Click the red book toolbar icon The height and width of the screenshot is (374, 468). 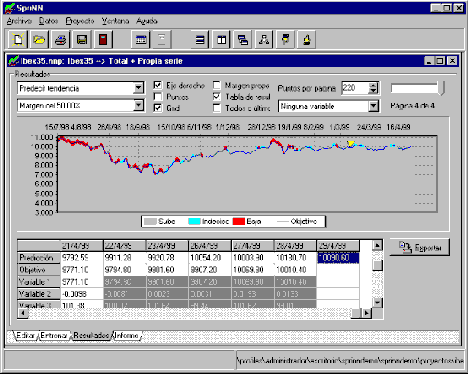[x=103, y=40]
